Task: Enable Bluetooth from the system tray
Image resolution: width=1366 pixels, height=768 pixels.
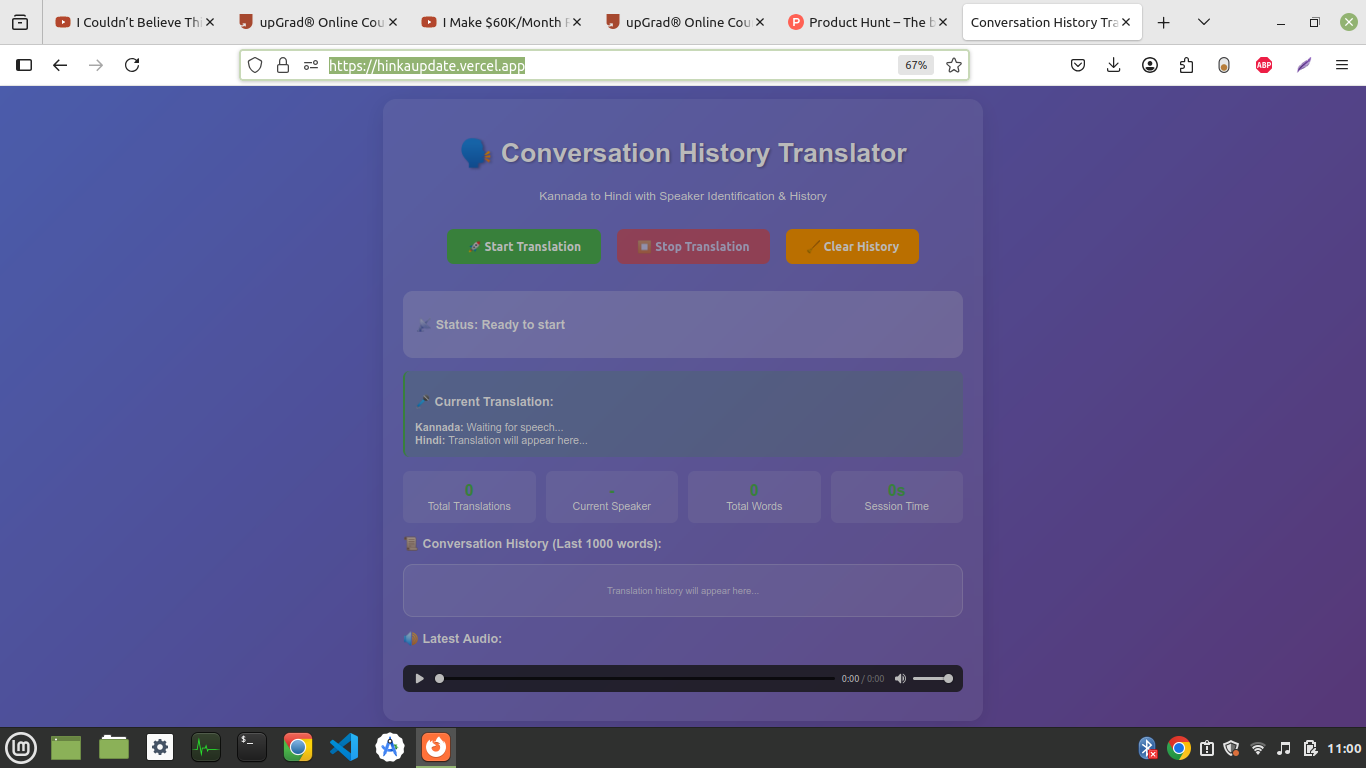Action: 1146,747
